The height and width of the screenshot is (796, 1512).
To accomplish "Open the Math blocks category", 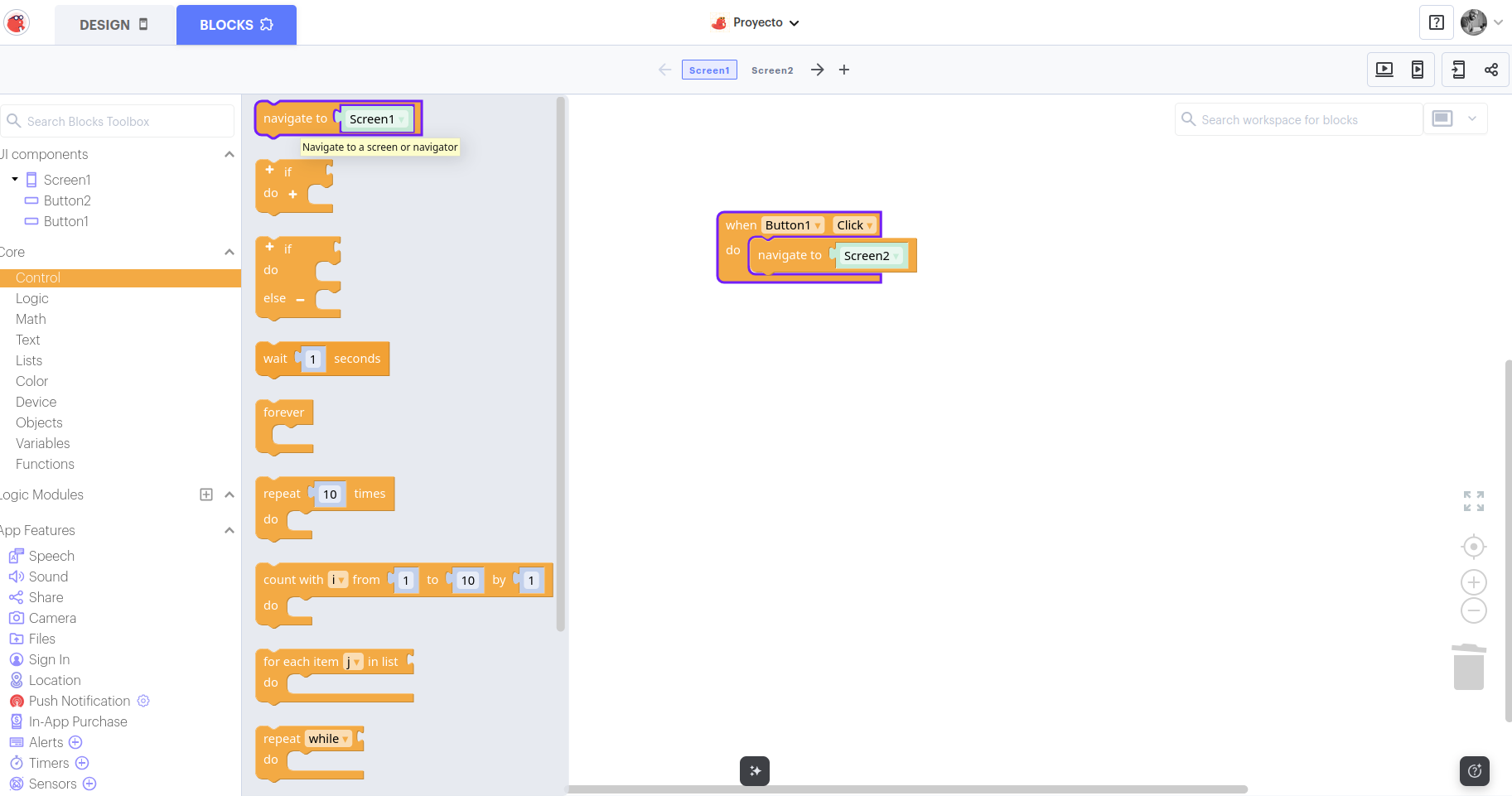I will click(x=31, y=319).
